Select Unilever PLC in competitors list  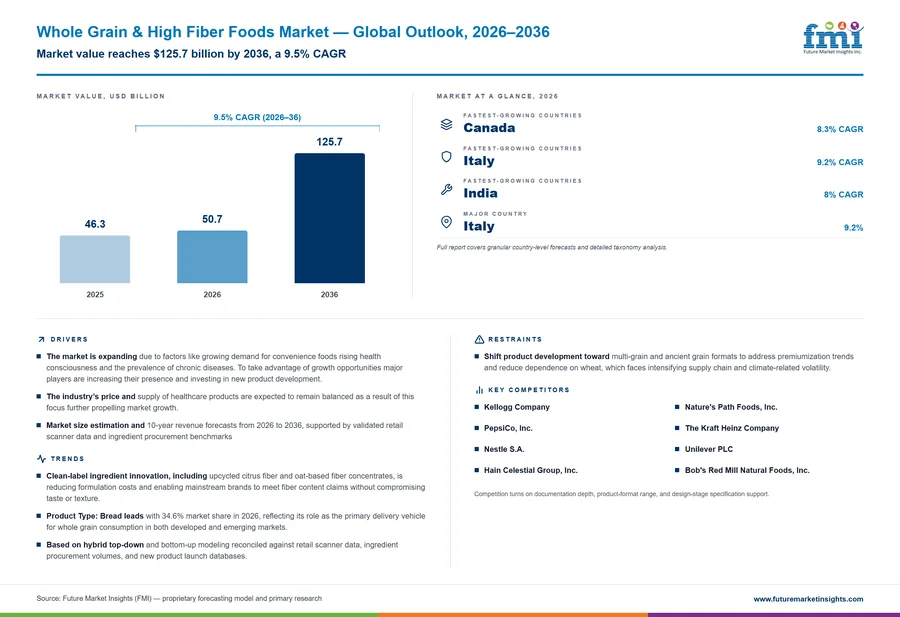coord(708,449)
